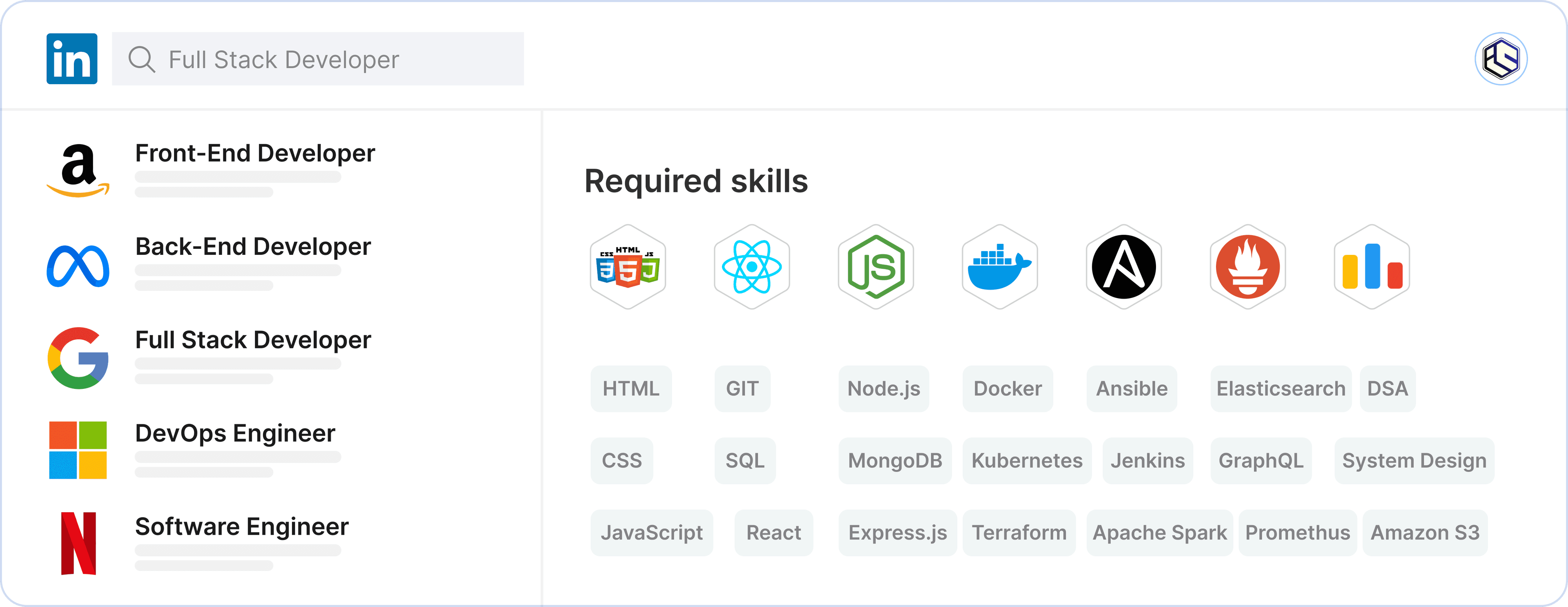Viewport: 1568px width, 607px height.
Task: Select the Node.js skill tag
Action: click(x=884, y=388)
